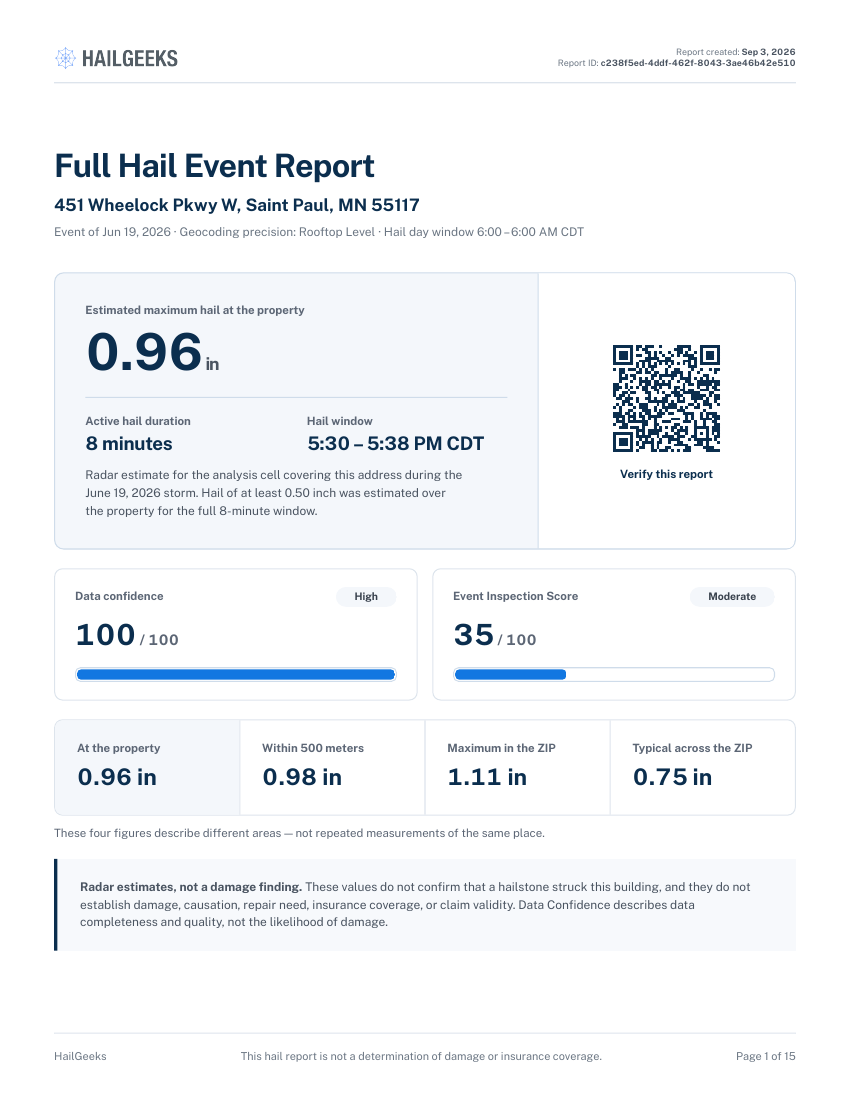Click the 'Page 1 of 15' footer text
Image resolution: width=850 pixels, height=1100 pixels.
coord(766,1057)
